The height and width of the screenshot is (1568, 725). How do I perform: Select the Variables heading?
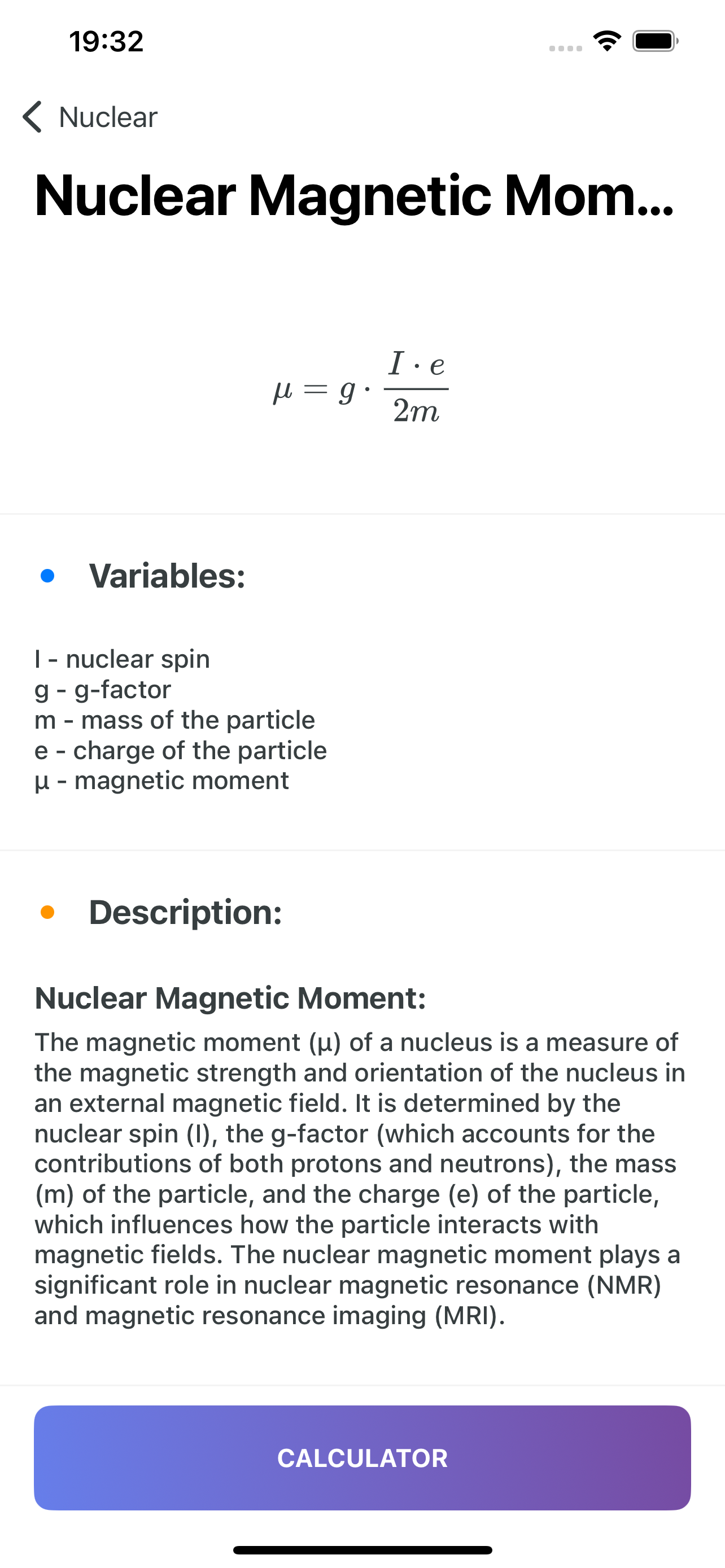point(167,576)
